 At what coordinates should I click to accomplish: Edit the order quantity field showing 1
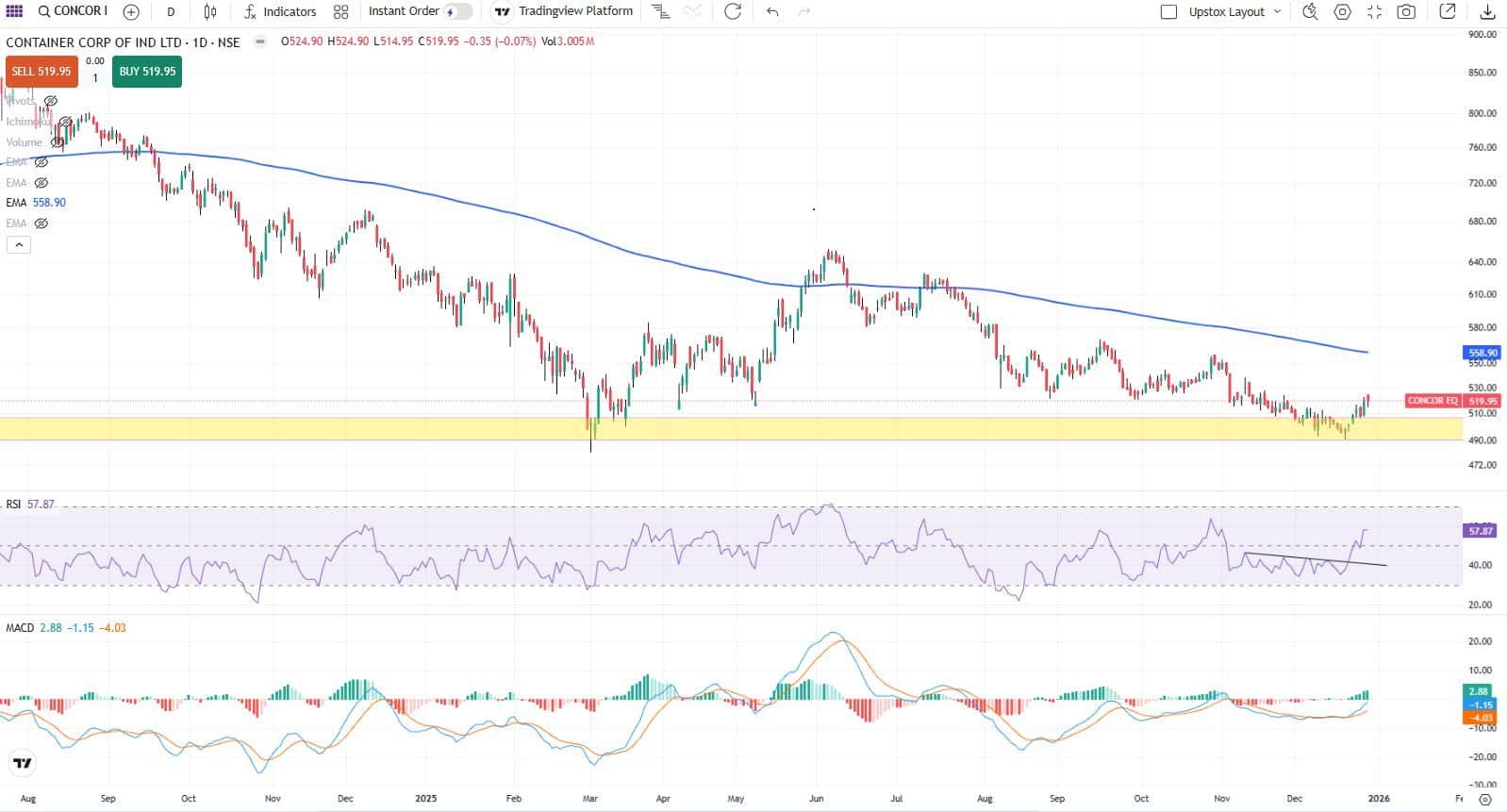(x=95, y=78)
